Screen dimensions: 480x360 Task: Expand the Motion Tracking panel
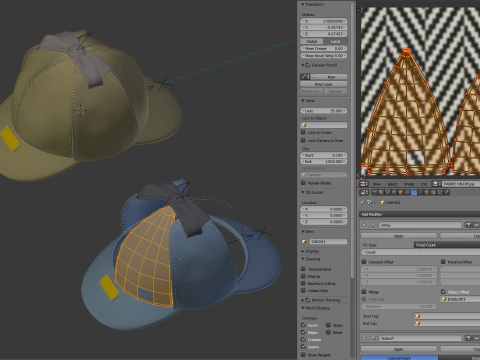point(303,300)
